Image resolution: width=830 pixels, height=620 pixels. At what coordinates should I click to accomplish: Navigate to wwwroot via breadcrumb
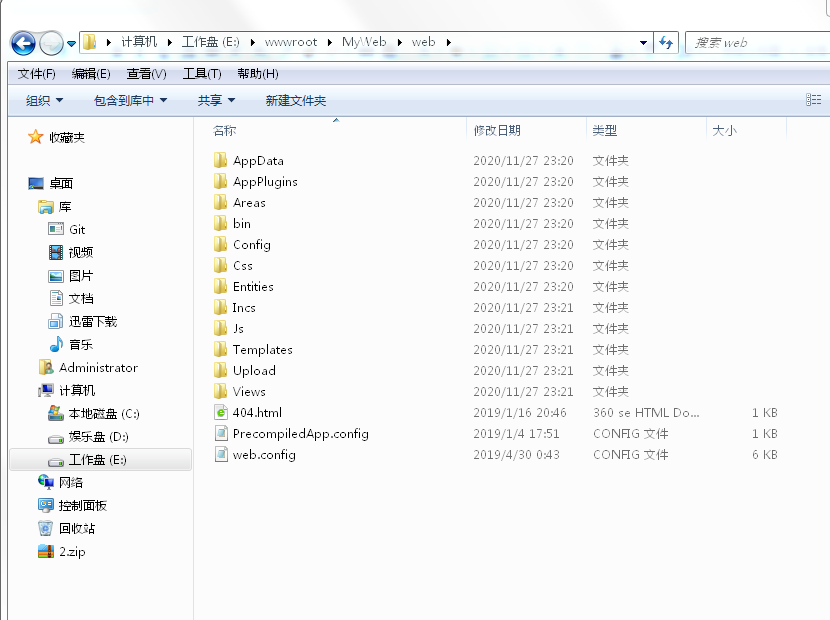pyautogui.click(x=294, y=42)
